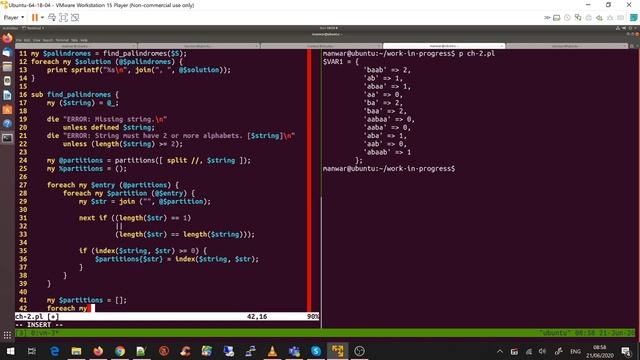This screenshot has height=360, width=640.
Task: Click the network adapter icon in VMware toolbar
Action: pos(578,18)
